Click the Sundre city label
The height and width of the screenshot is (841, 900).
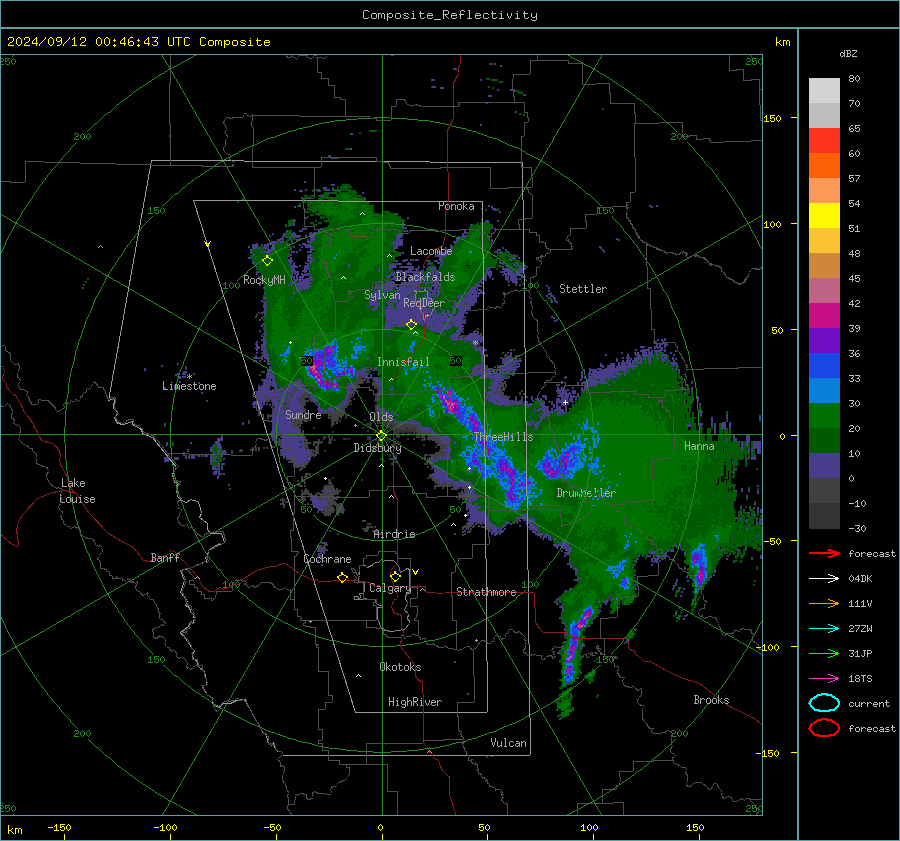click(x=304, y=415)
